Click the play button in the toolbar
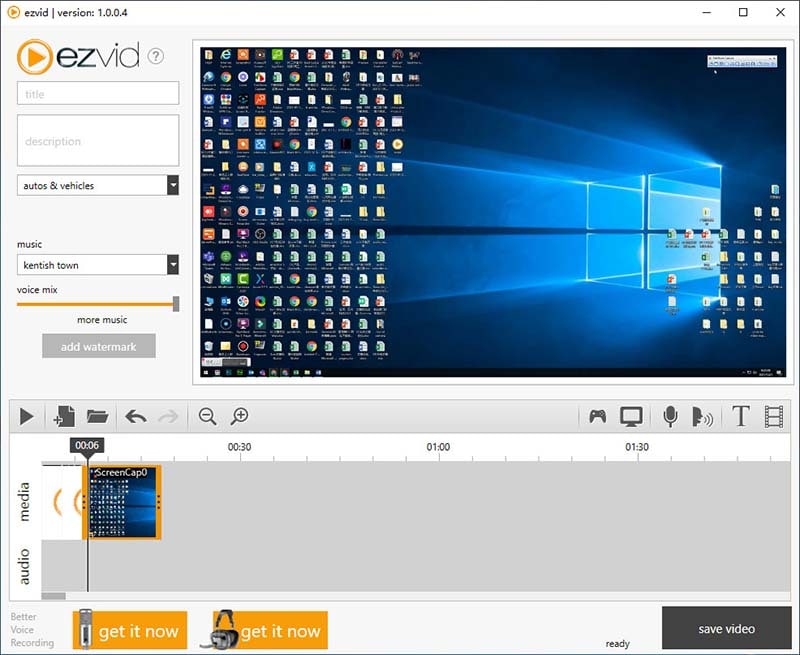The height and width of the screenshot is (655, 800). point(27,416)
